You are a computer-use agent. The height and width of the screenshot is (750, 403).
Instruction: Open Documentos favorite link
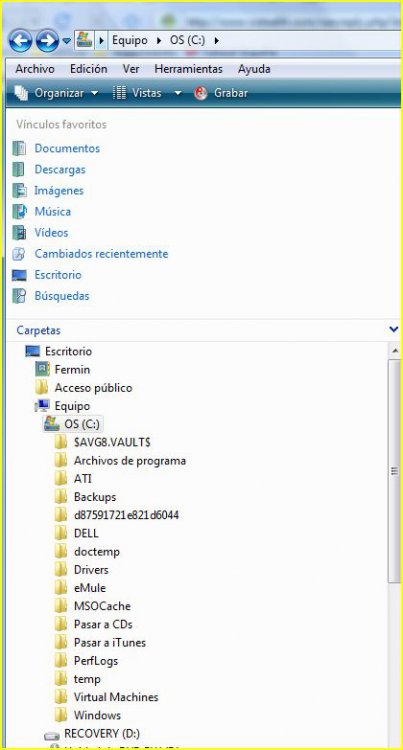click(67, 148)
